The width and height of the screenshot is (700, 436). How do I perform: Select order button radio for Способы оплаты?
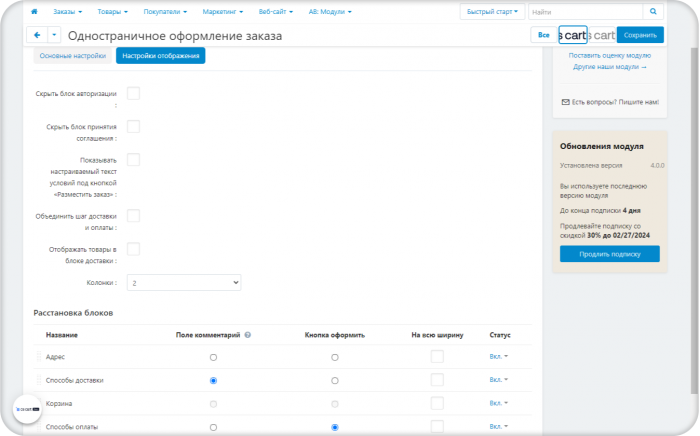click(x=335, y=428)
